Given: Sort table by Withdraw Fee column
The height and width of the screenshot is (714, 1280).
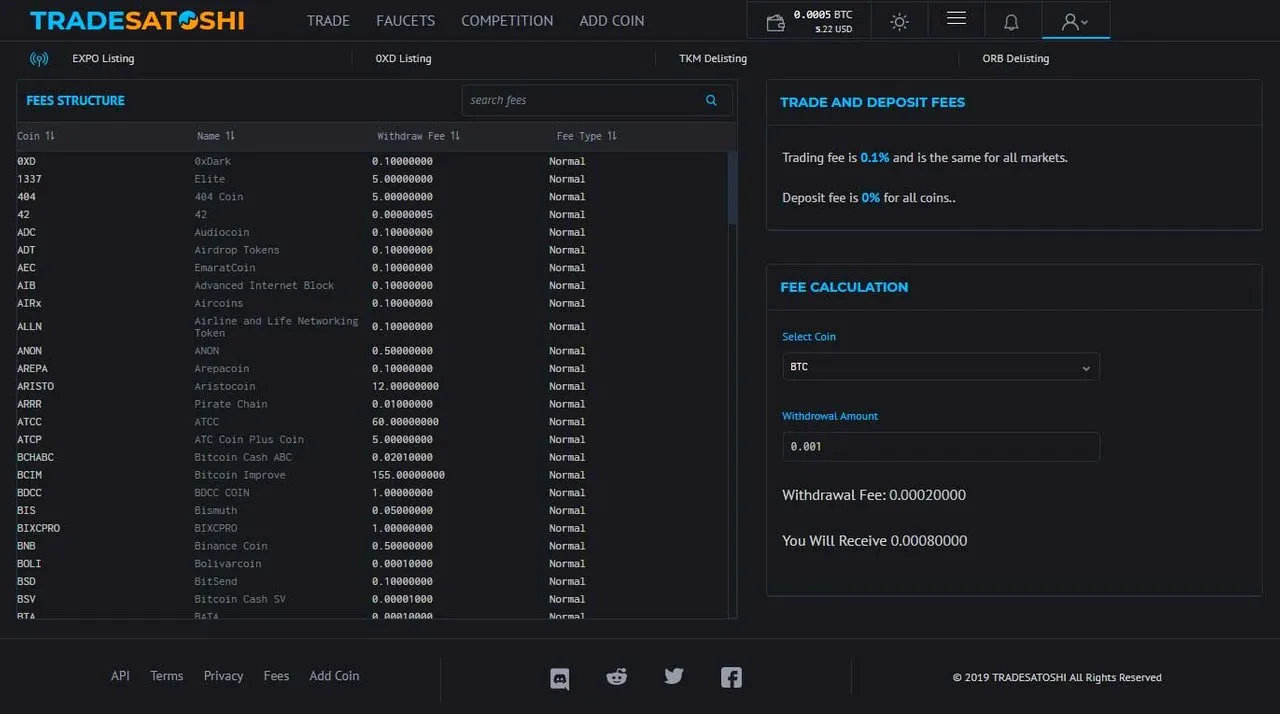Looking at the screenshot, I should point(418,136).
